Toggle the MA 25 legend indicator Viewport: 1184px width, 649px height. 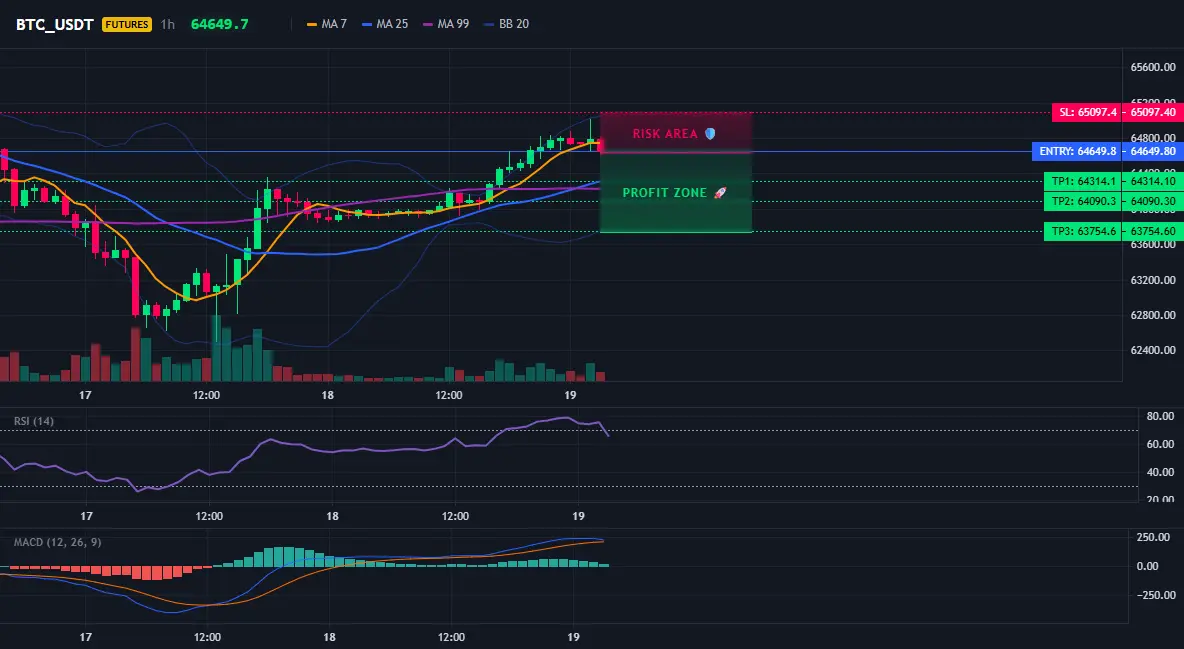click(x=384, y=24)
